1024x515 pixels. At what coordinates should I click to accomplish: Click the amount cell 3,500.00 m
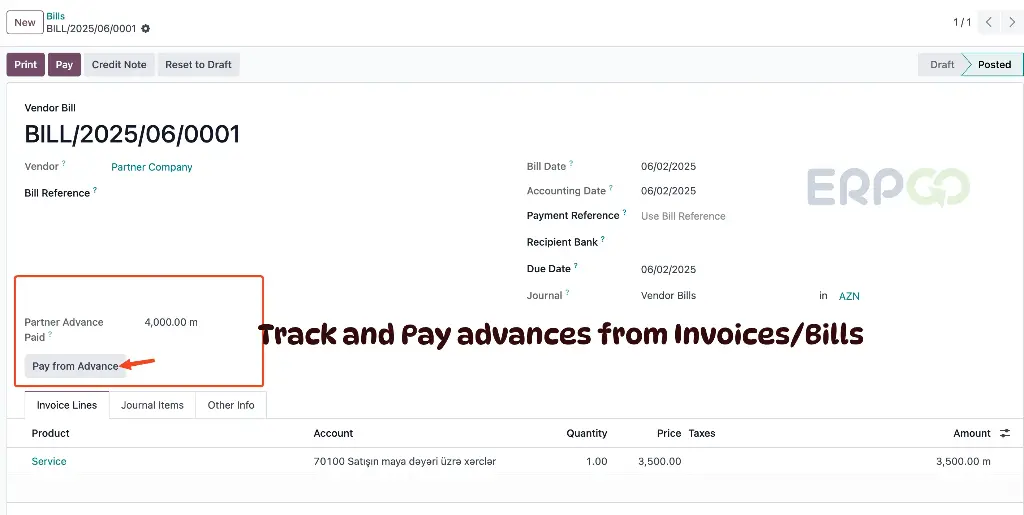(x=963, y=461)
